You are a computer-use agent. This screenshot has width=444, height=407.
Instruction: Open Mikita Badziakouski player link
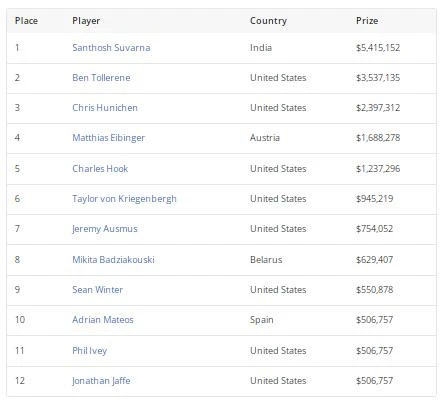click(113, 260)
